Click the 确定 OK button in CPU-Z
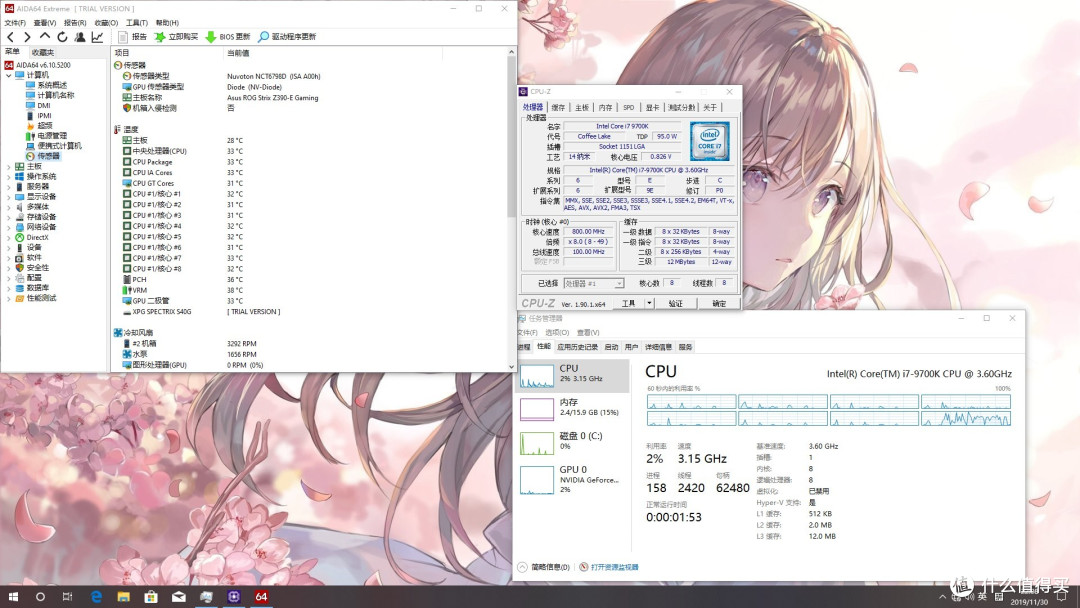The height and width of the screenshot is (608, 1080). pos(719,304)
